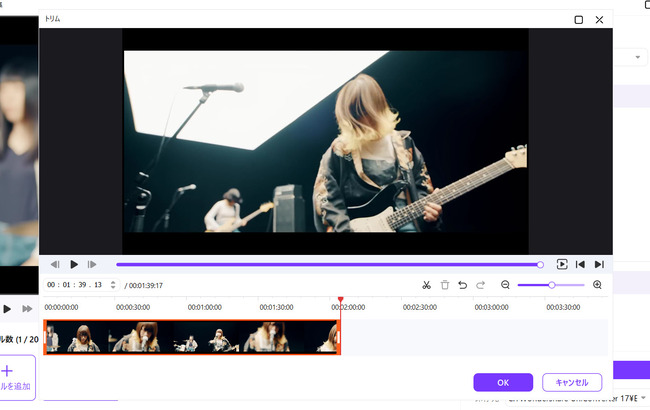Viewport: 650px width, 410px height.
Task: Click the play selected clip icon
Action: pyautogui.click(x=562, y=264)
